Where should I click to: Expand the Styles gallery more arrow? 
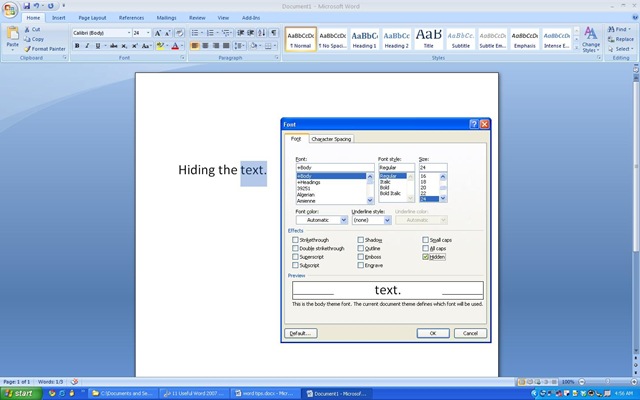(576, 47)
